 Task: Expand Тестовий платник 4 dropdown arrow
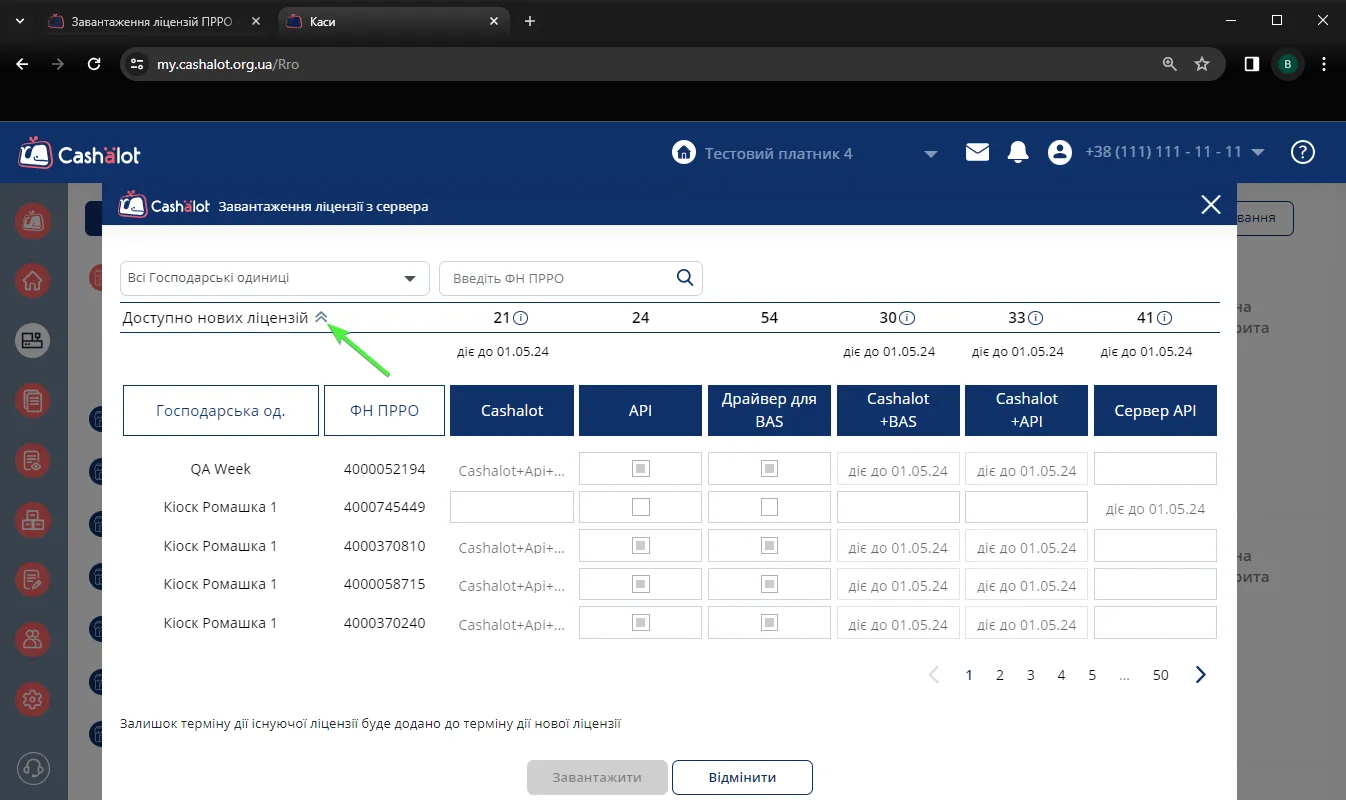pyautogui.click(x=931, y=154)
